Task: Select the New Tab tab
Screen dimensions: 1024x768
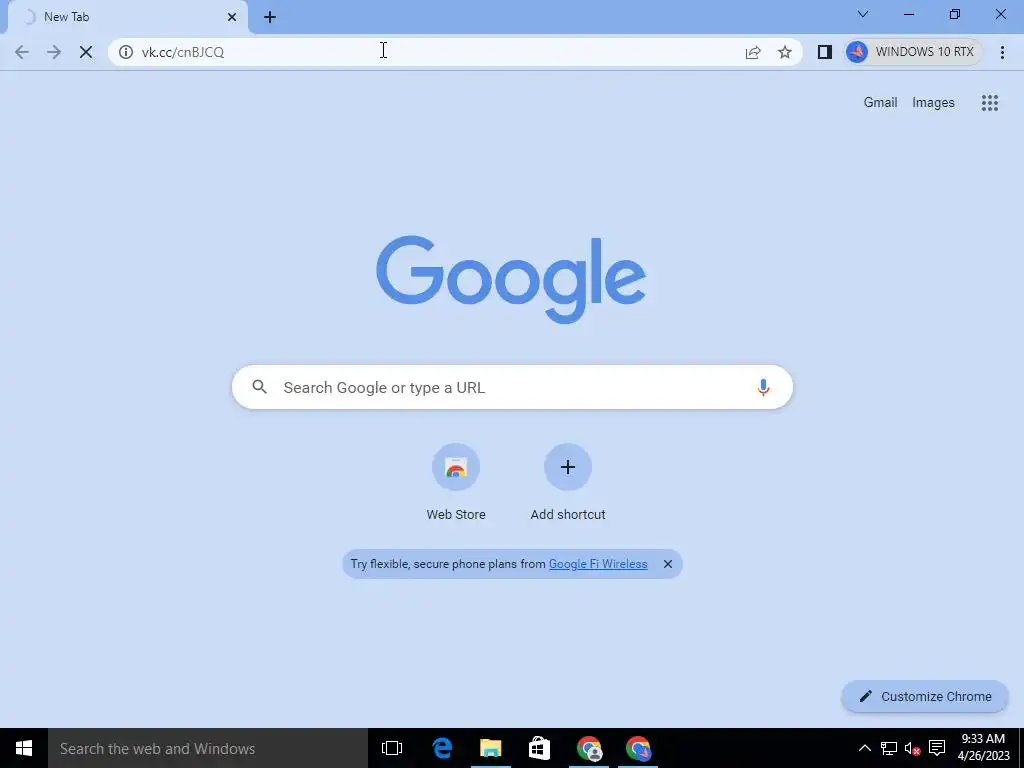Action: [127, 17]
